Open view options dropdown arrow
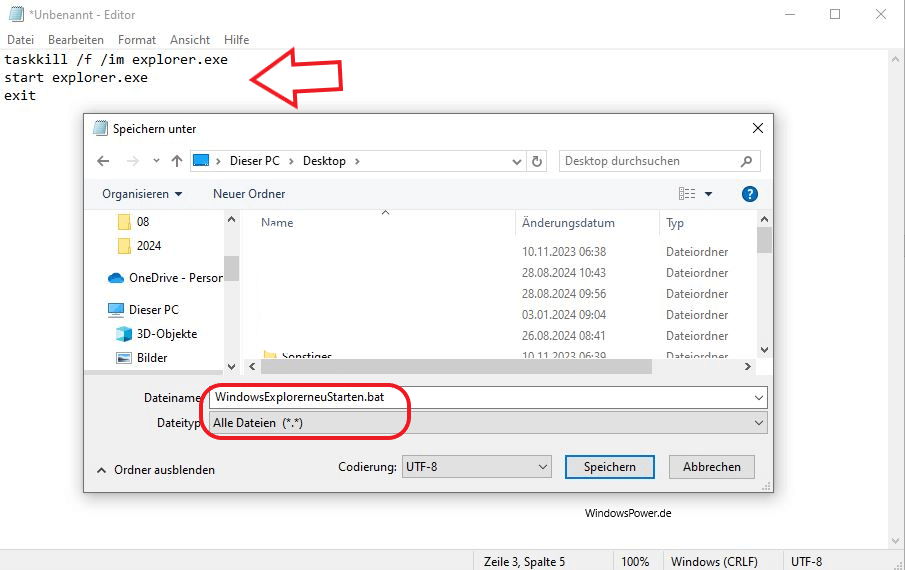This screenshot has width=905, height=570. (x=708, y=194)
